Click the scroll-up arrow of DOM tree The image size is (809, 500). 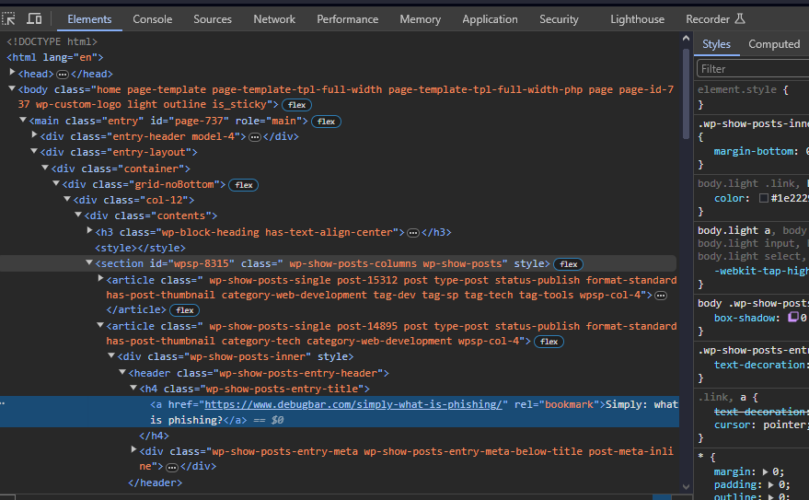(686, 38)
